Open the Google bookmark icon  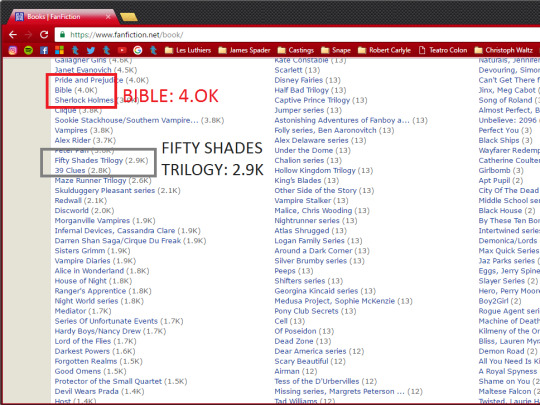point(137,50)
